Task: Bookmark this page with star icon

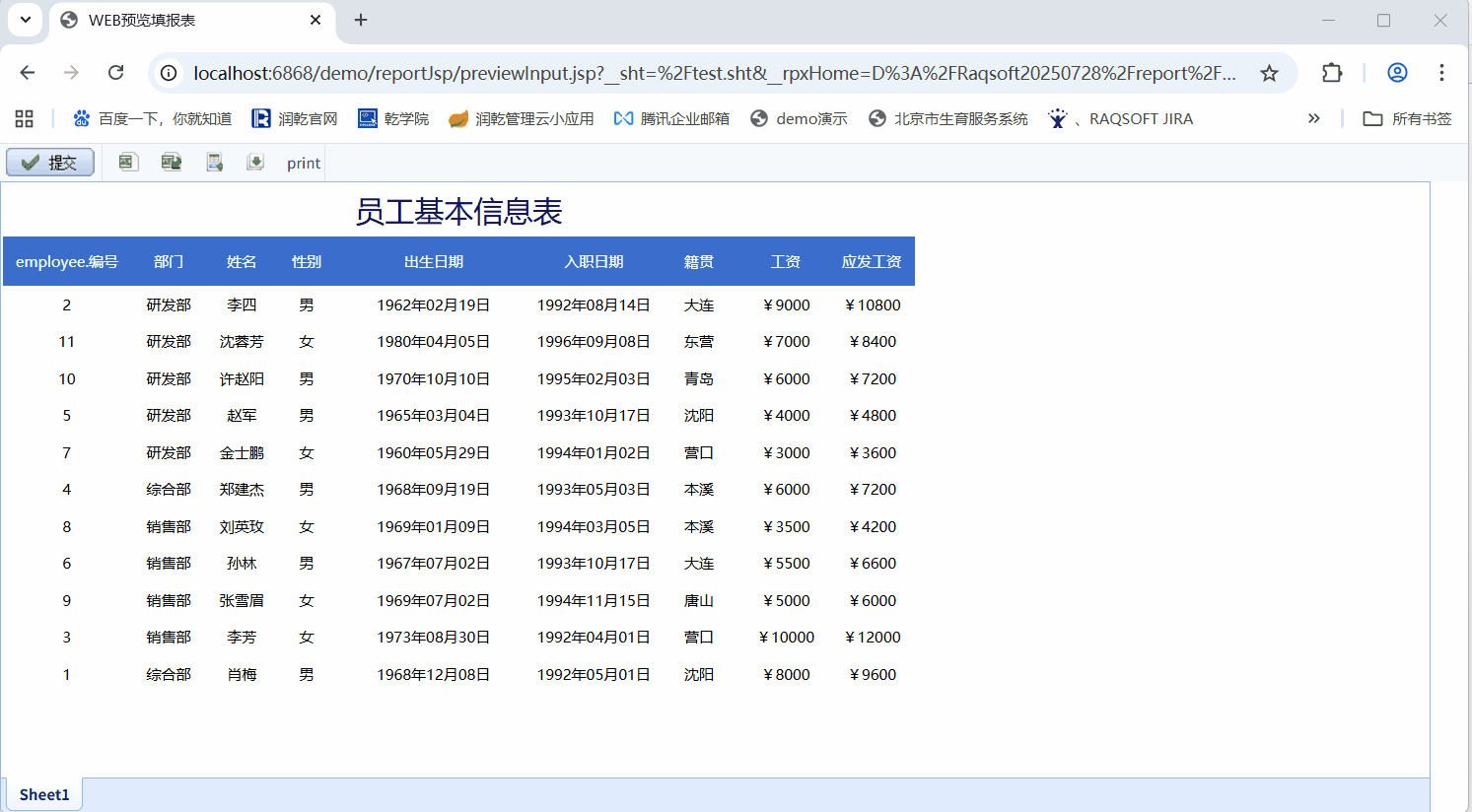Action: [1269, 73]
